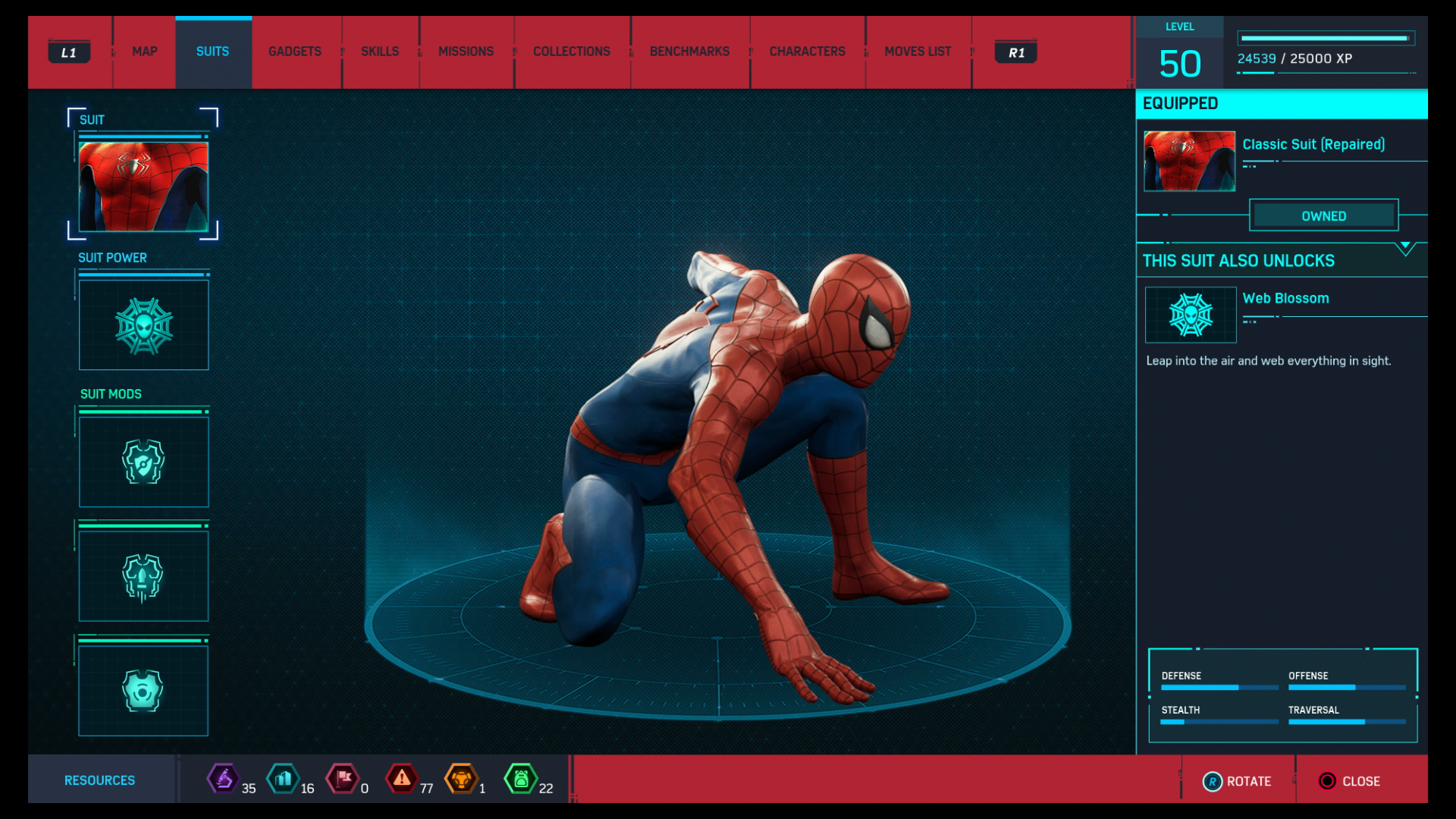Image resolution: width=1456 pixels, height=819 pixels.
Task: Click the Rotate control
Action: pos(1238,781)
